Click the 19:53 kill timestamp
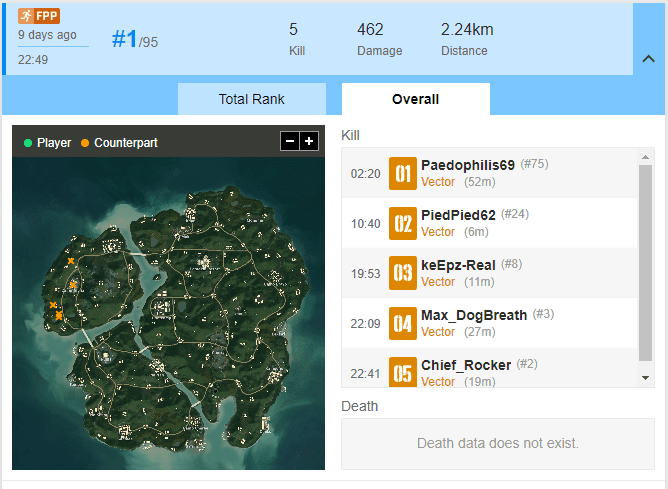The width and height of the screenshot is (668, 489). coord(366,273)
